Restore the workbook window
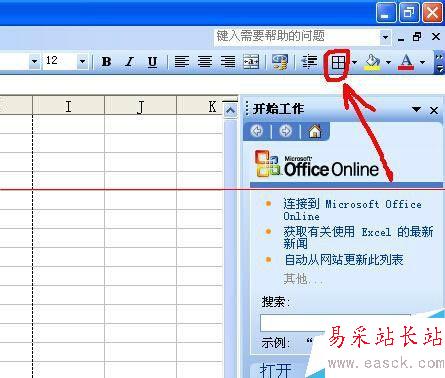445x378 pixels. pyautogui.click(x=417, y=37)
